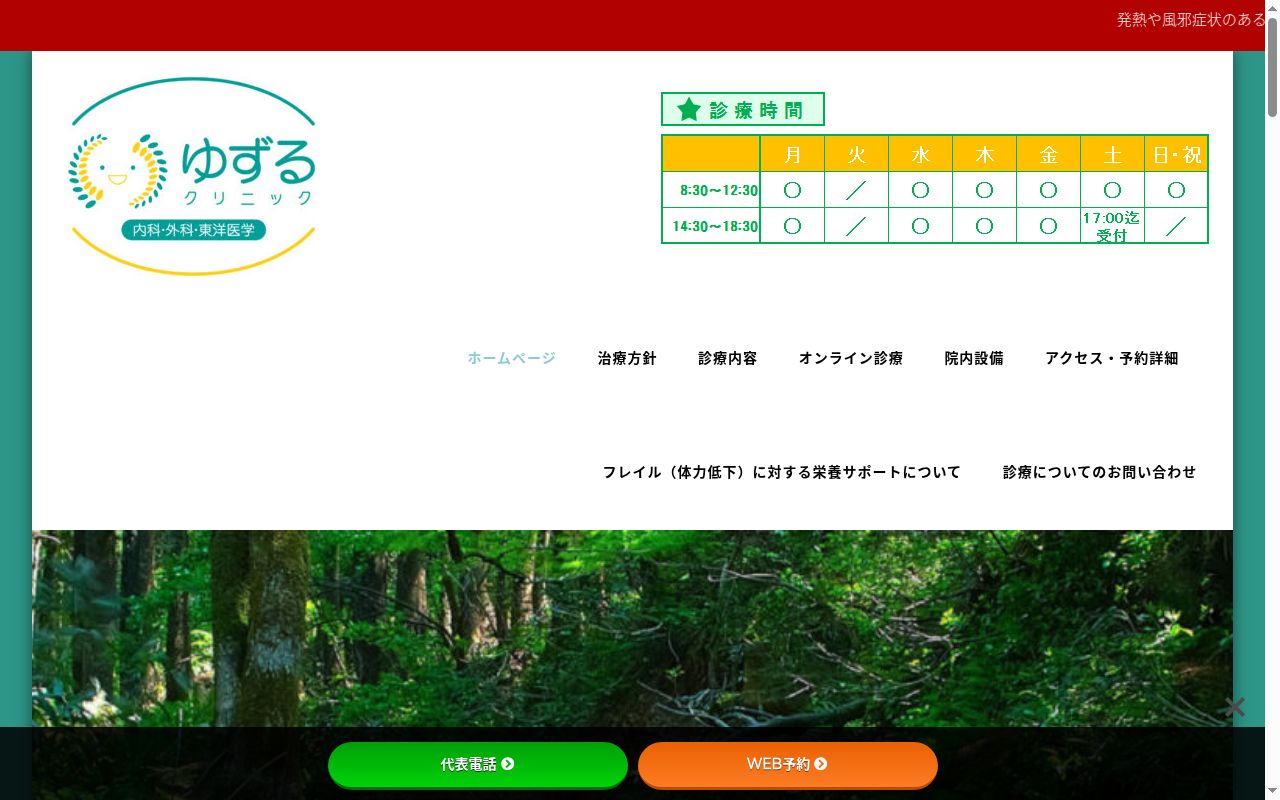
Task: Navigate to アクセス・予約詳細
Action: pos(1112,358)
